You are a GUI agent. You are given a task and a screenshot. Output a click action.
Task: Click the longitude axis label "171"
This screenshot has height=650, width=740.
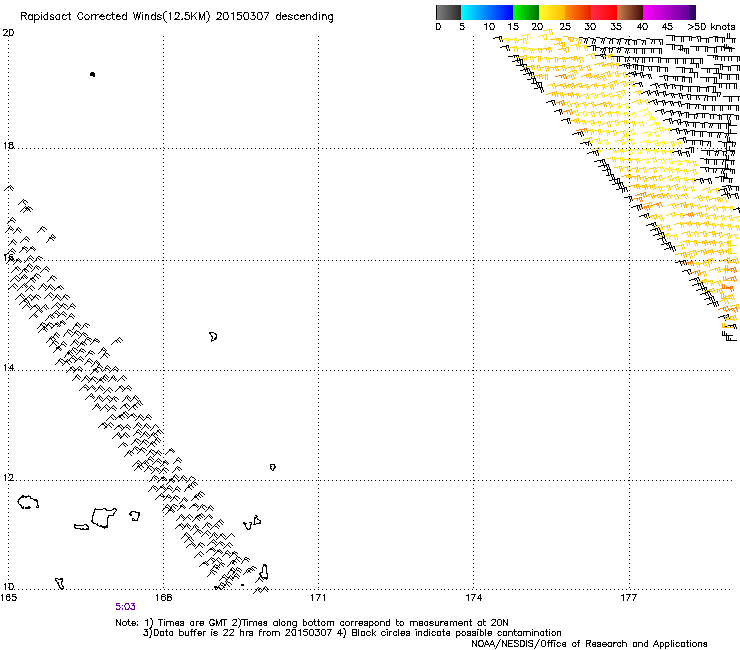tap(318, 598)
